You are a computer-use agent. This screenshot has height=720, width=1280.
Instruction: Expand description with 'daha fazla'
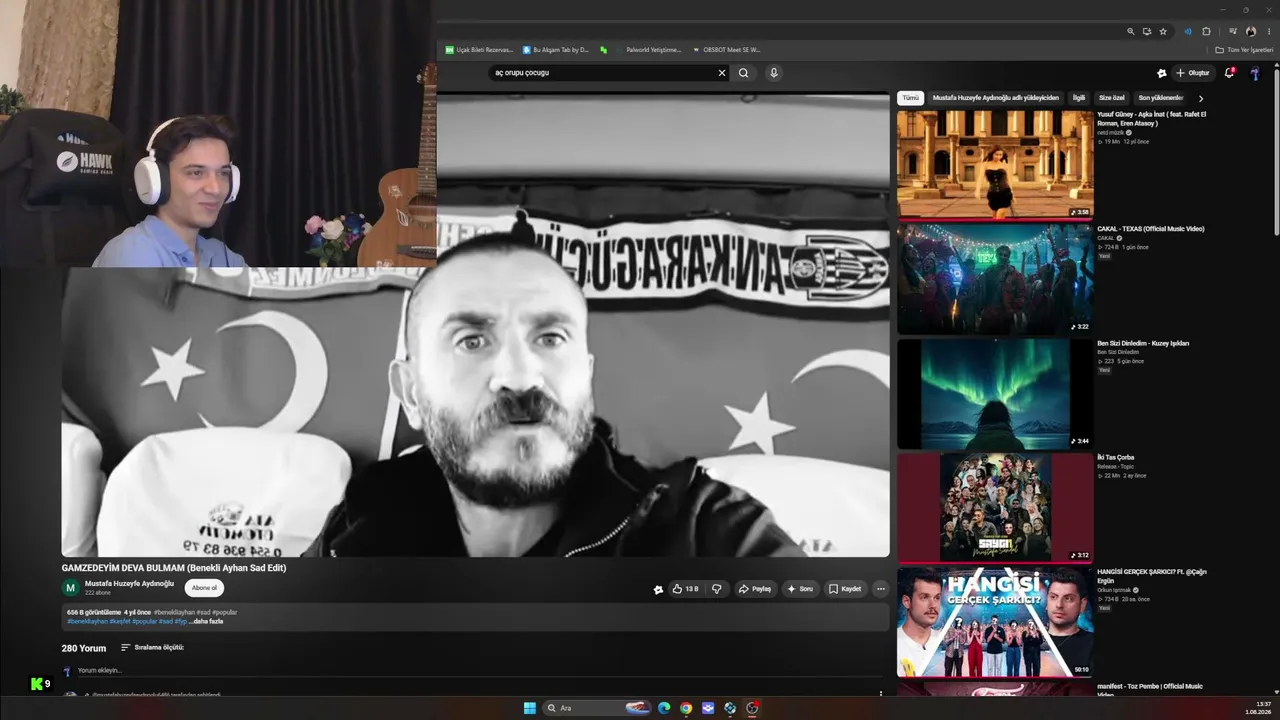207,621
